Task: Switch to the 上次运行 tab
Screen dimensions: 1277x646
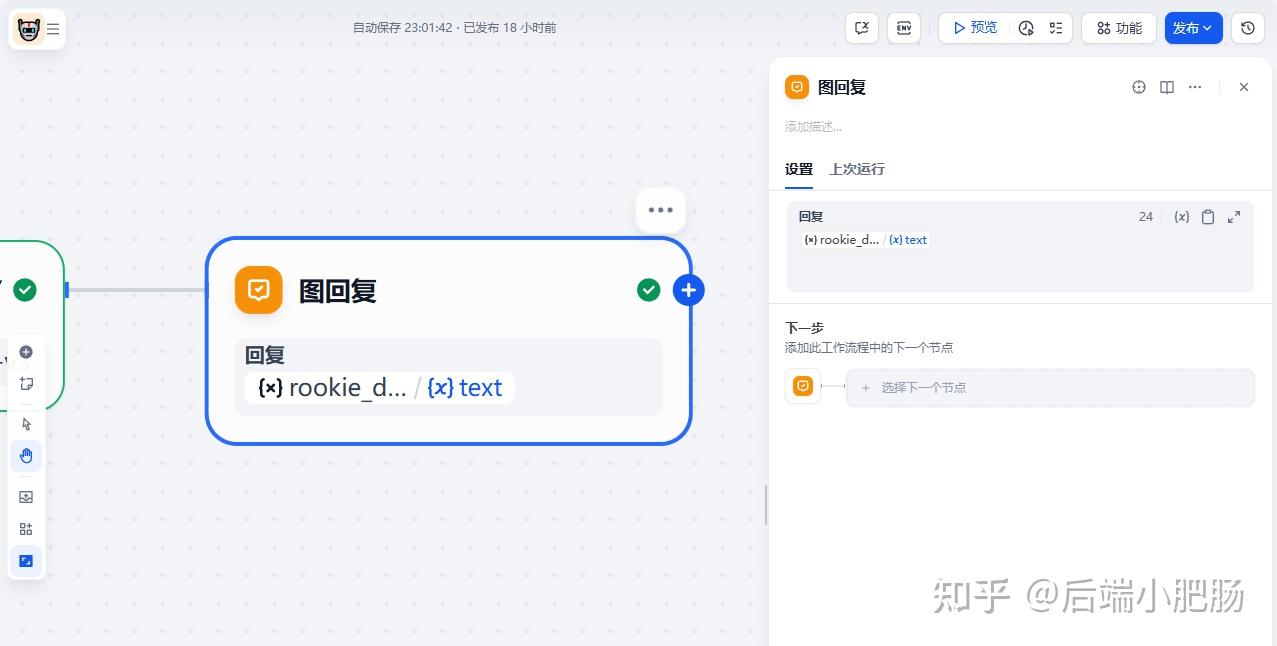Action: pos(857,169)
